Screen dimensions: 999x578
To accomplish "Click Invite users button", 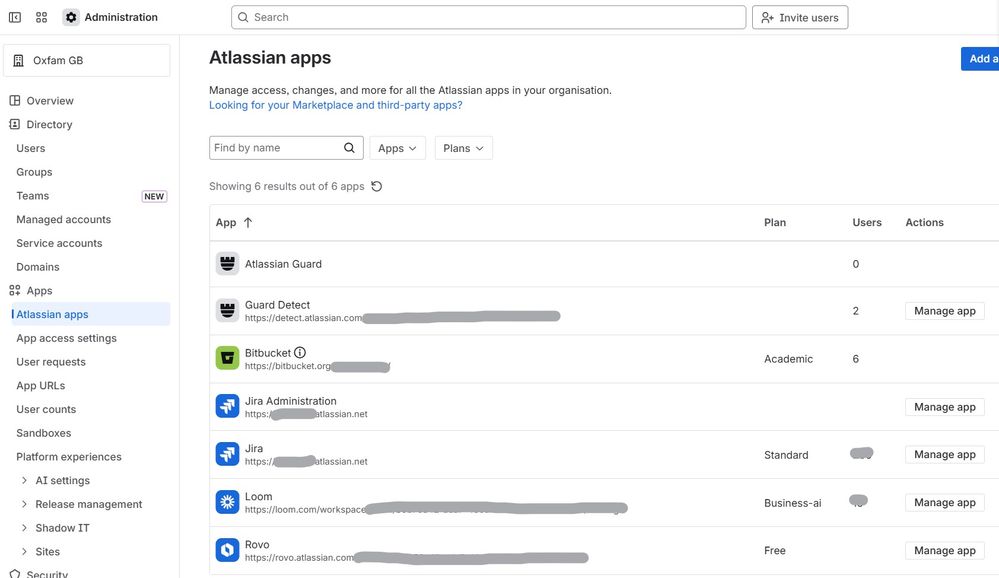I will (800, 17).
